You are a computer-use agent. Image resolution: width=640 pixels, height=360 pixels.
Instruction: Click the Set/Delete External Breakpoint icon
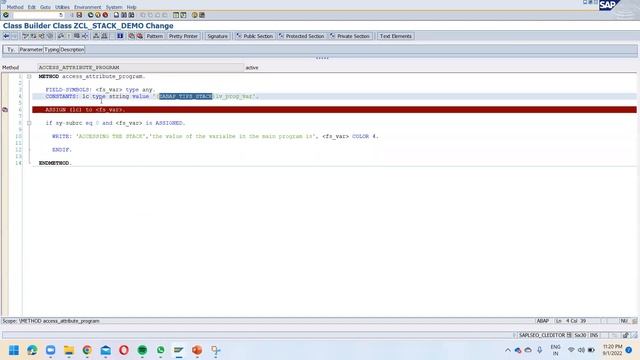[140, 36]
